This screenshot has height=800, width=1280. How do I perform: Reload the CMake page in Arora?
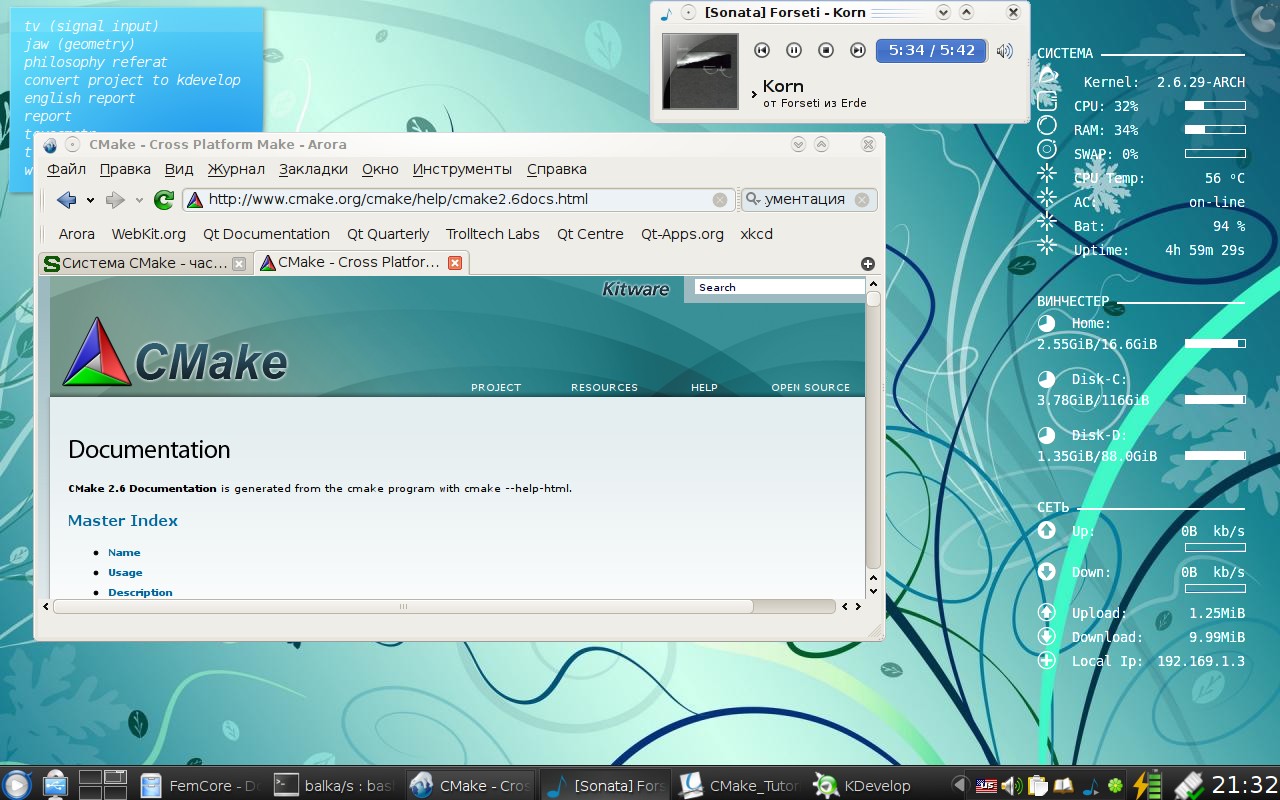tap(164, 200)
